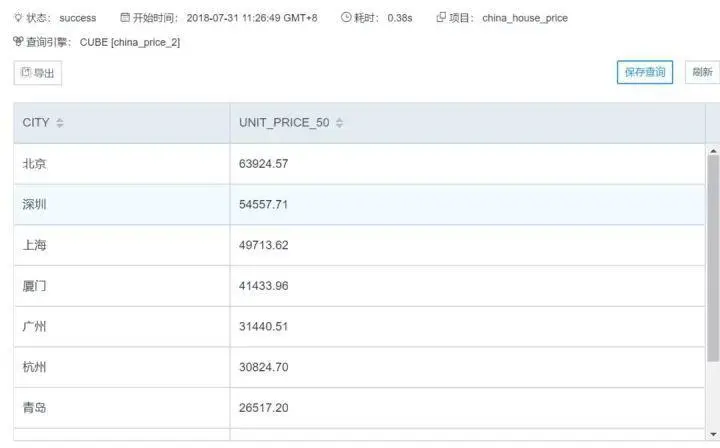Click the 63924.57 price value
This screenshot has width=720, height=448.
click(264, 164)
